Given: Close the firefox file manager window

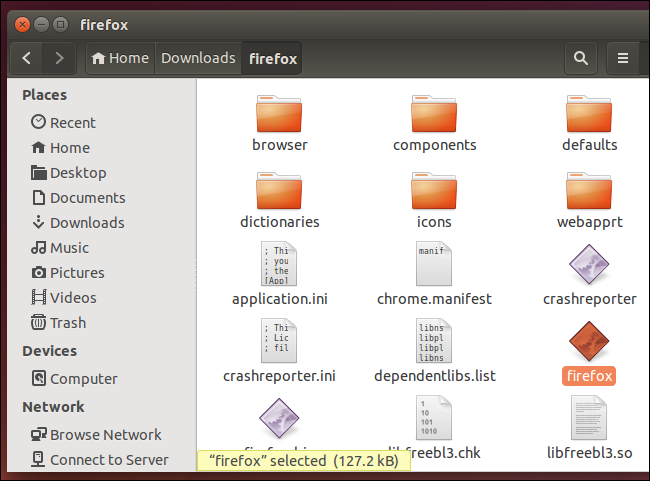Looking at the screenshot, I should (22, 25).
